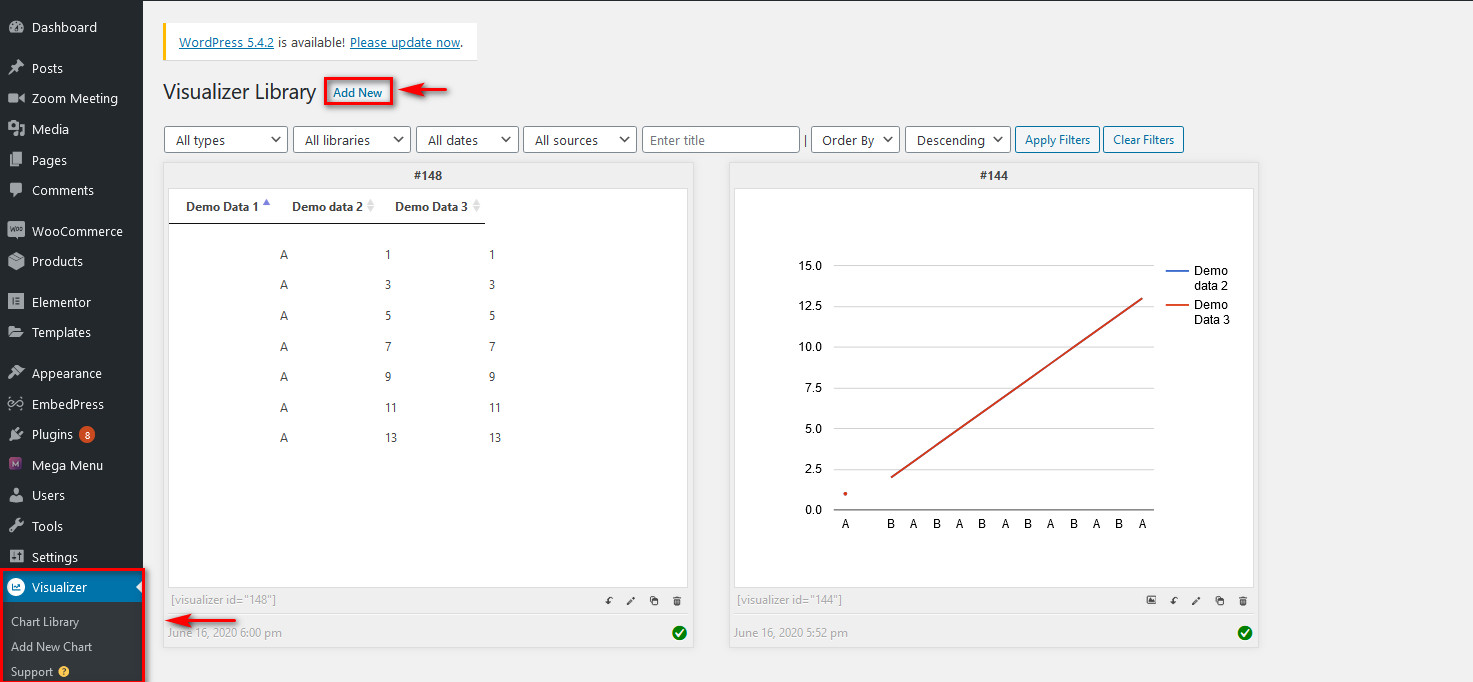The height and width of the screenshot is (682, 1473).
Task: Focus the Enter title search field
Action: (721, 140)
